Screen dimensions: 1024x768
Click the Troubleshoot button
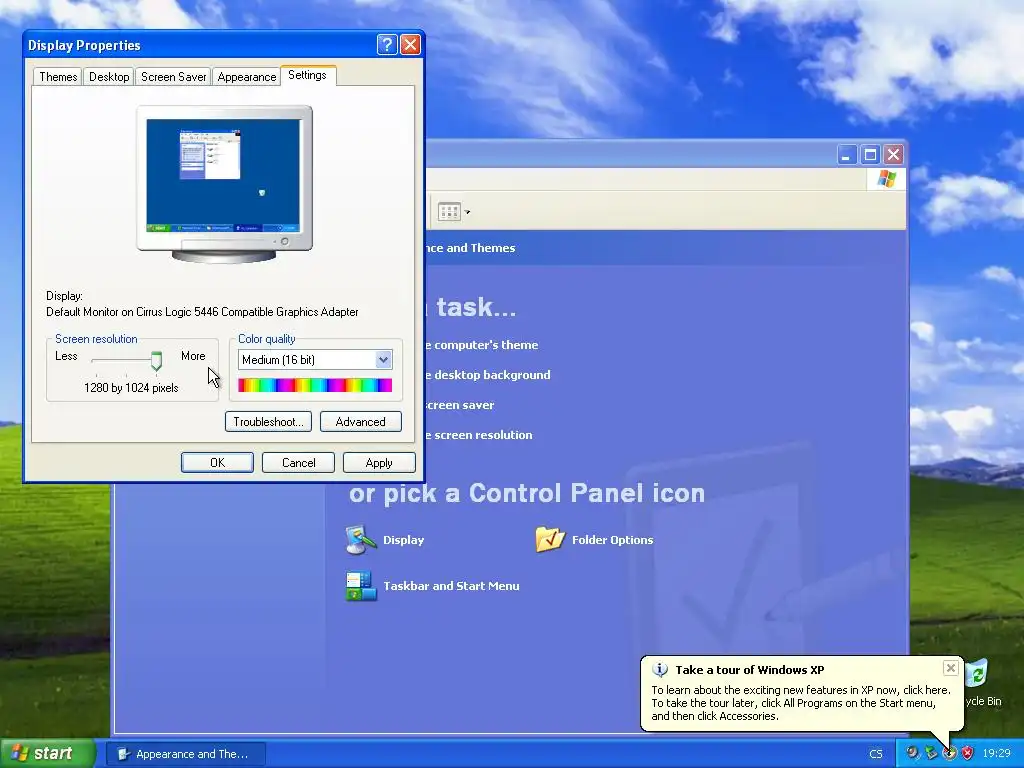click(268, 421)
